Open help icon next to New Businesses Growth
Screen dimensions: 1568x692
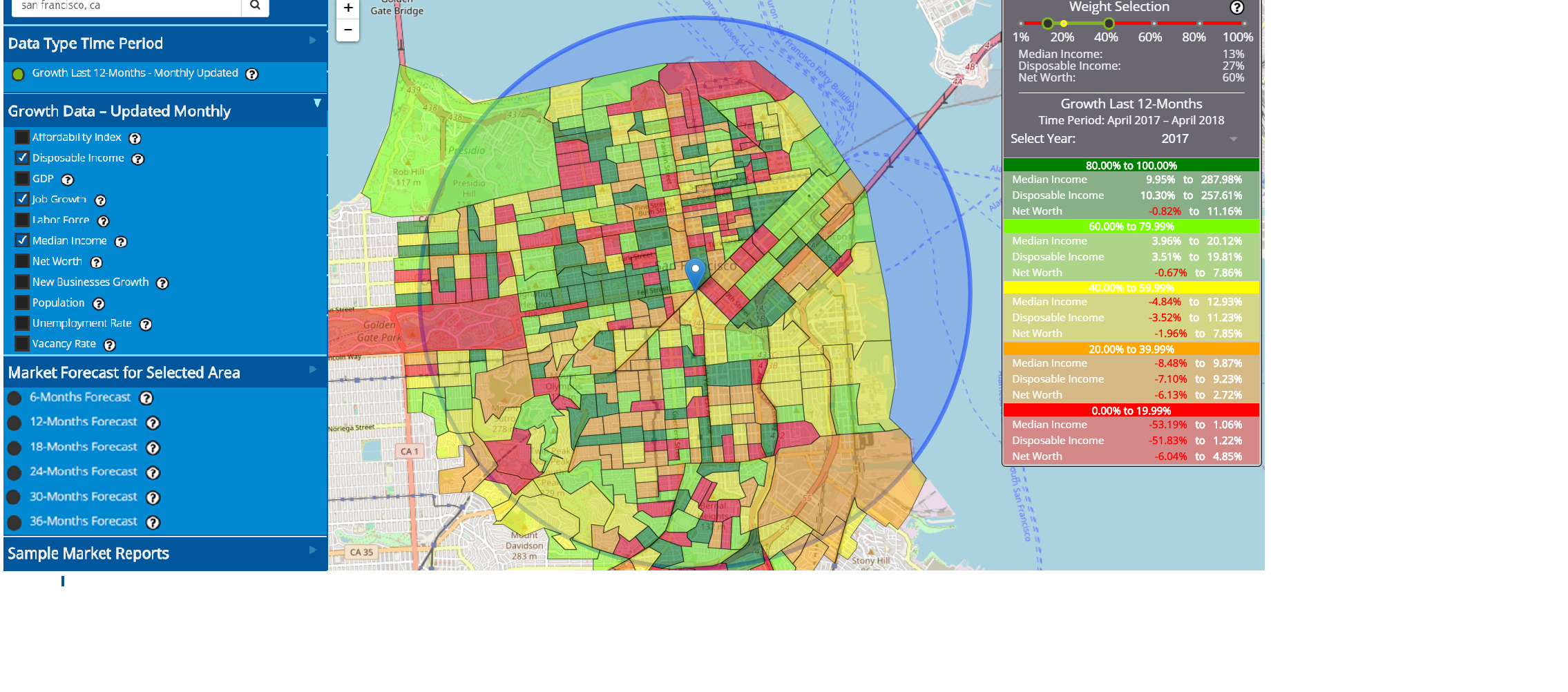162,283
